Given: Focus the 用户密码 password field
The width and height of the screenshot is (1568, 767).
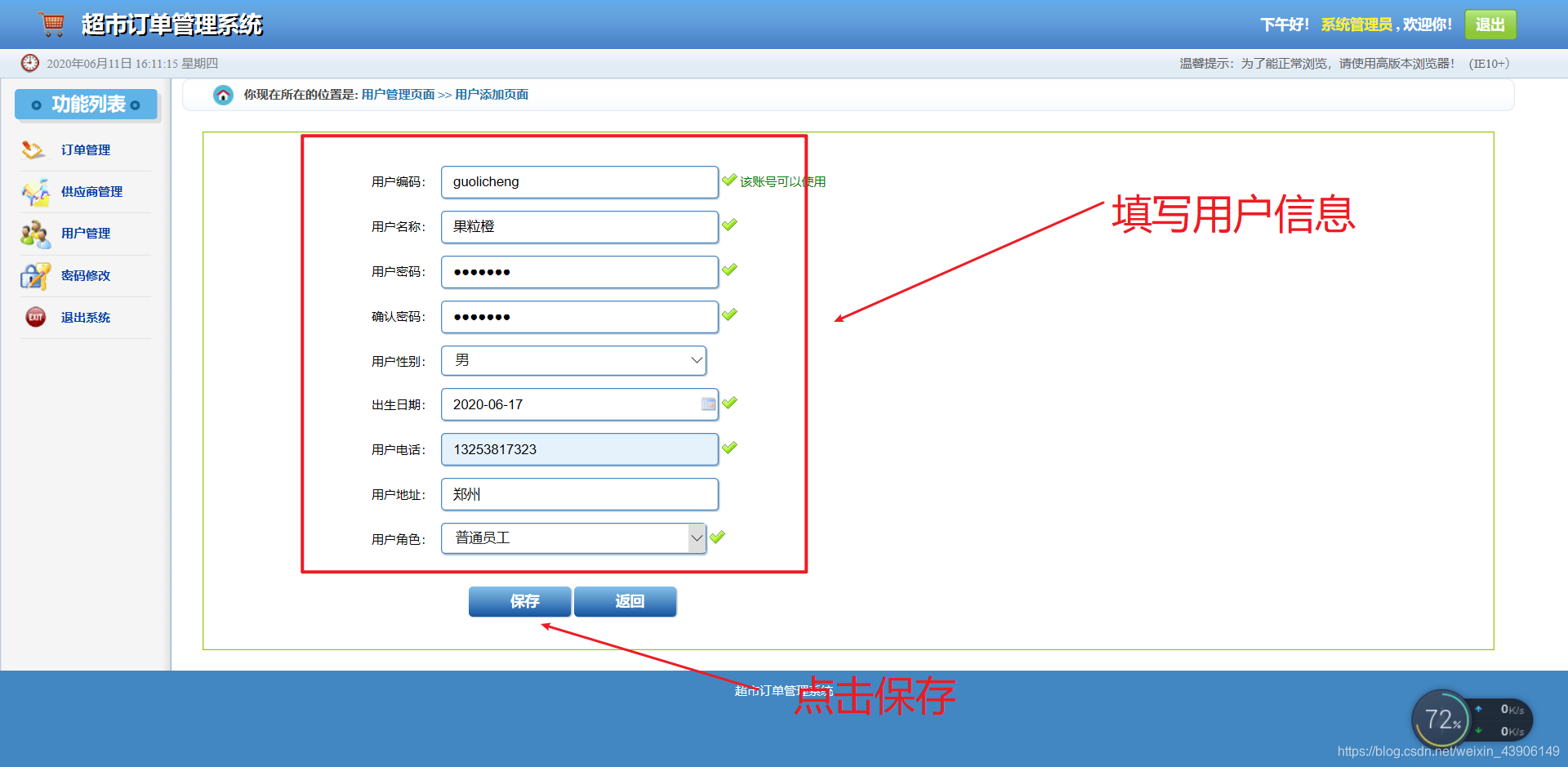Looking at the screenshot, I should point(580,272).
